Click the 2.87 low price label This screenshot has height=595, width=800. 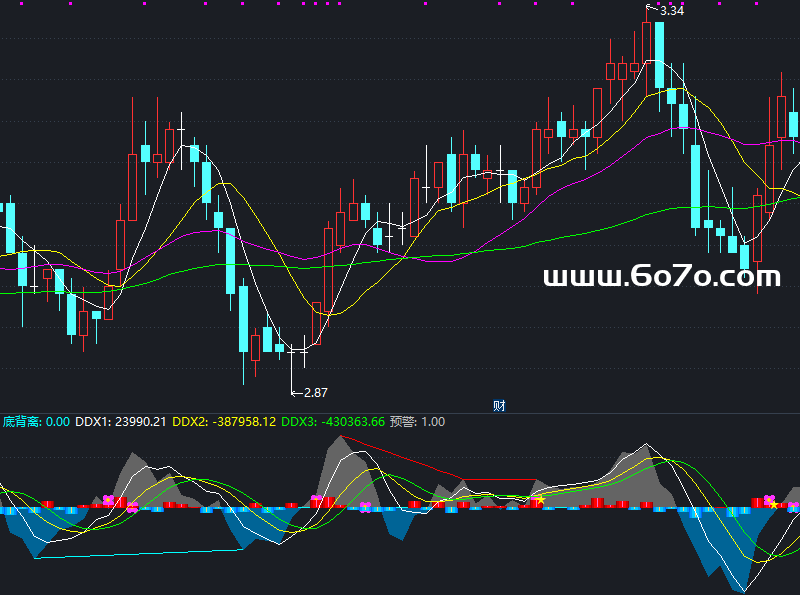point(315,392)
